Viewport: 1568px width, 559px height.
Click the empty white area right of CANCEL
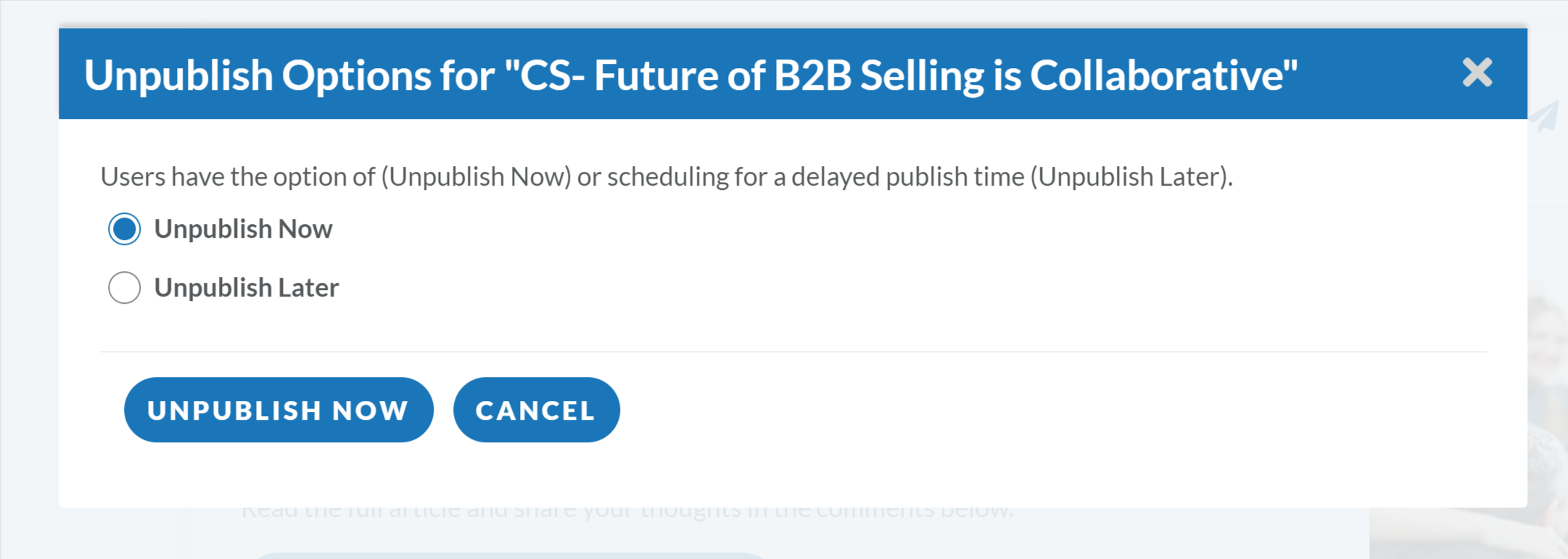point(1052,410)
